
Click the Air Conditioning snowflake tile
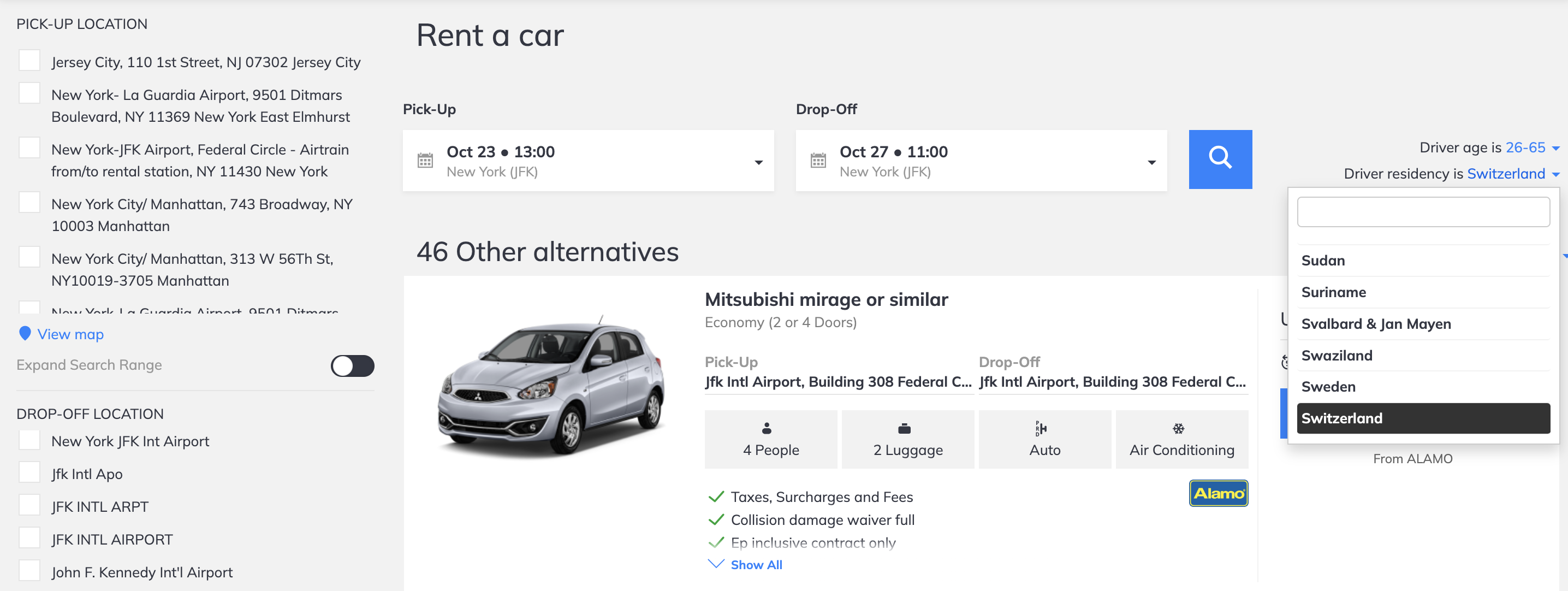point(1181,439)
